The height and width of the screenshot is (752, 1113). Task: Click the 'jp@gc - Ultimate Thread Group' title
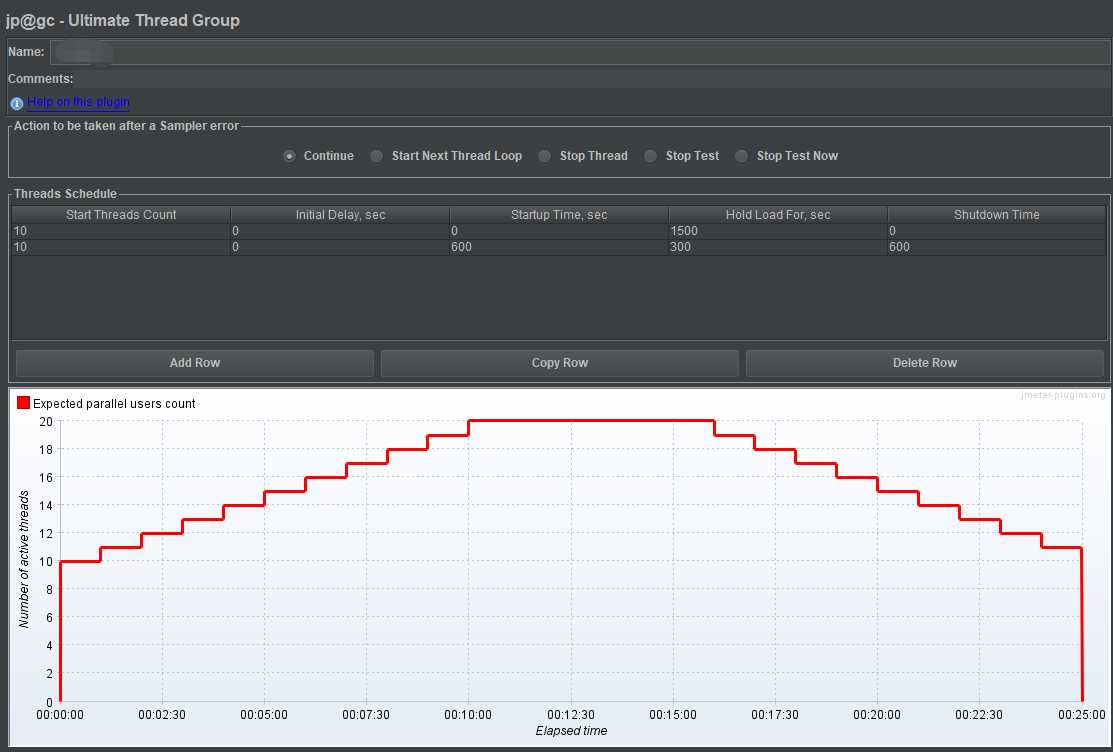point(123,20)
